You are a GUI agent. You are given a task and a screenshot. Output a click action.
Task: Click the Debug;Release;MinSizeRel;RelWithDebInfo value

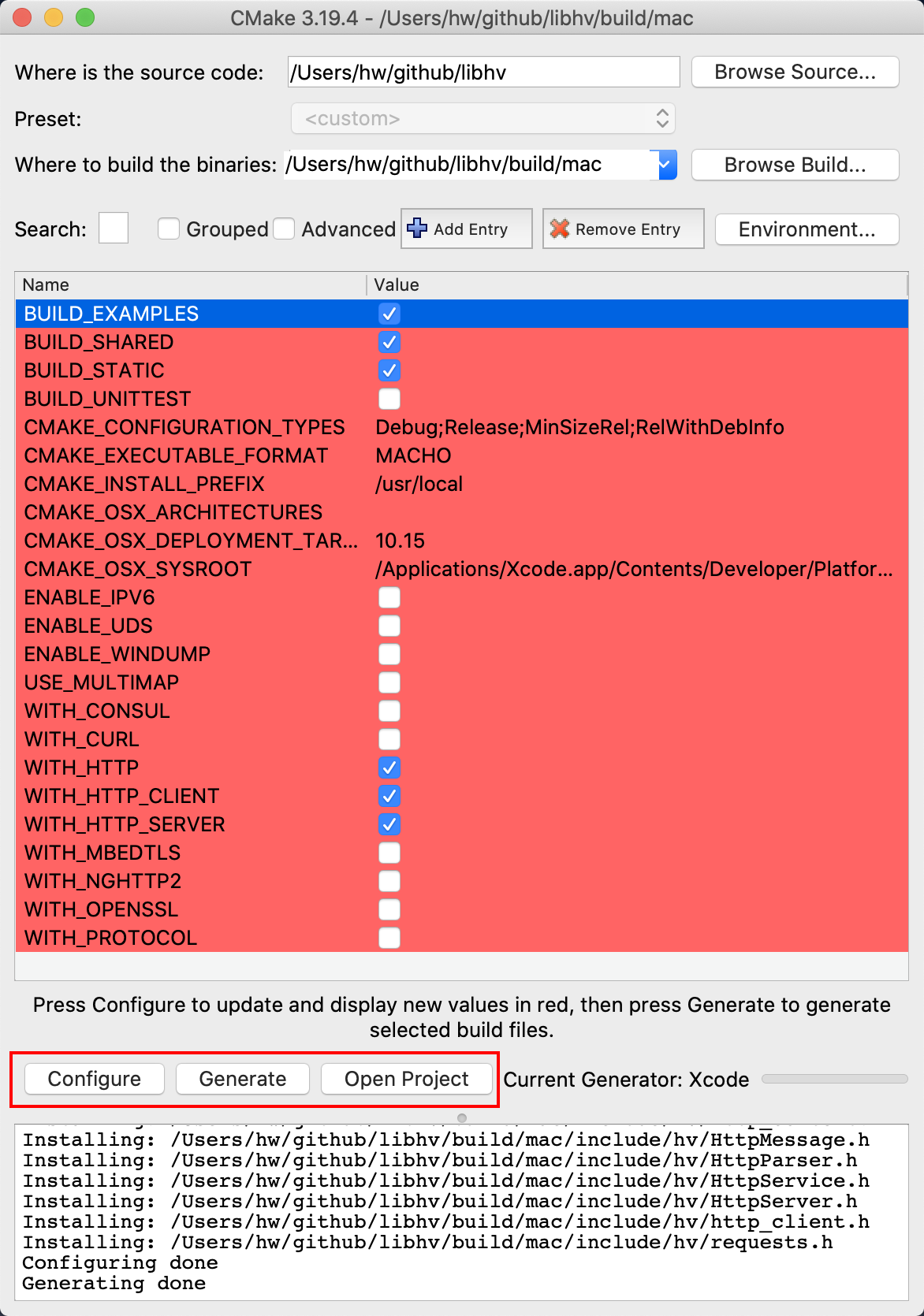tap(579, 427)
